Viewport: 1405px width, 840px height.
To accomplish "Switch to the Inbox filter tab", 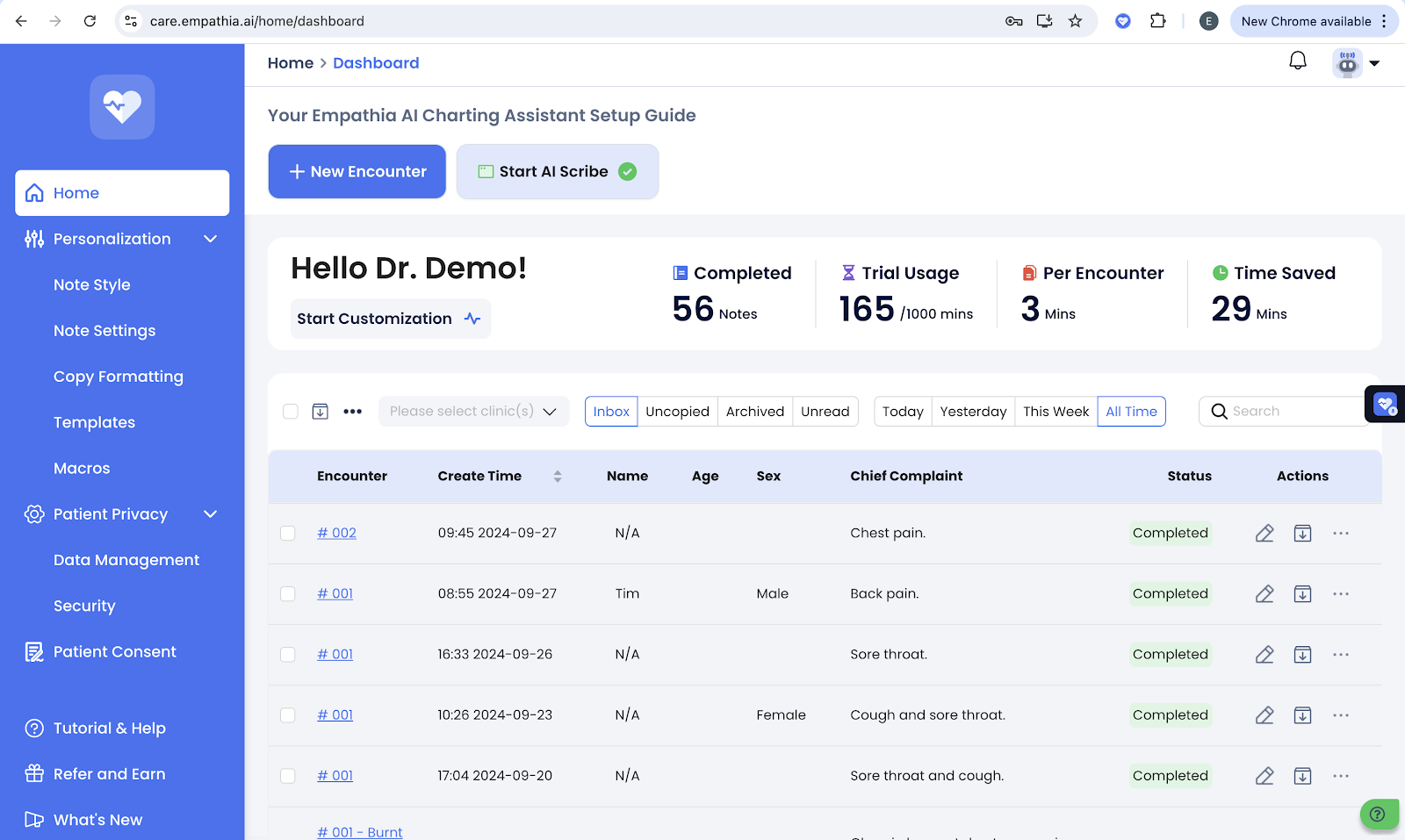I will [611, 411].
